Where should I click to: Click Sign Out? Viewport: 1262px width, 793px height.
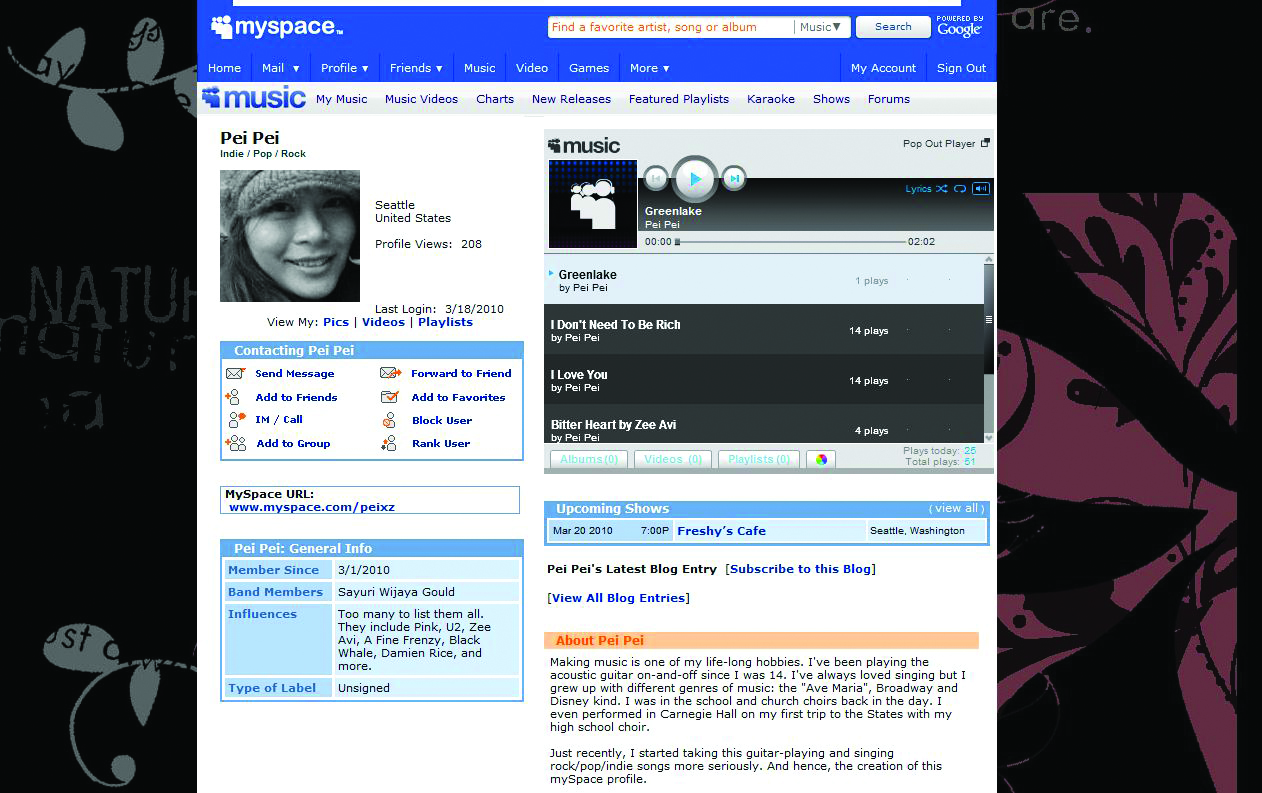pos(961,68)
